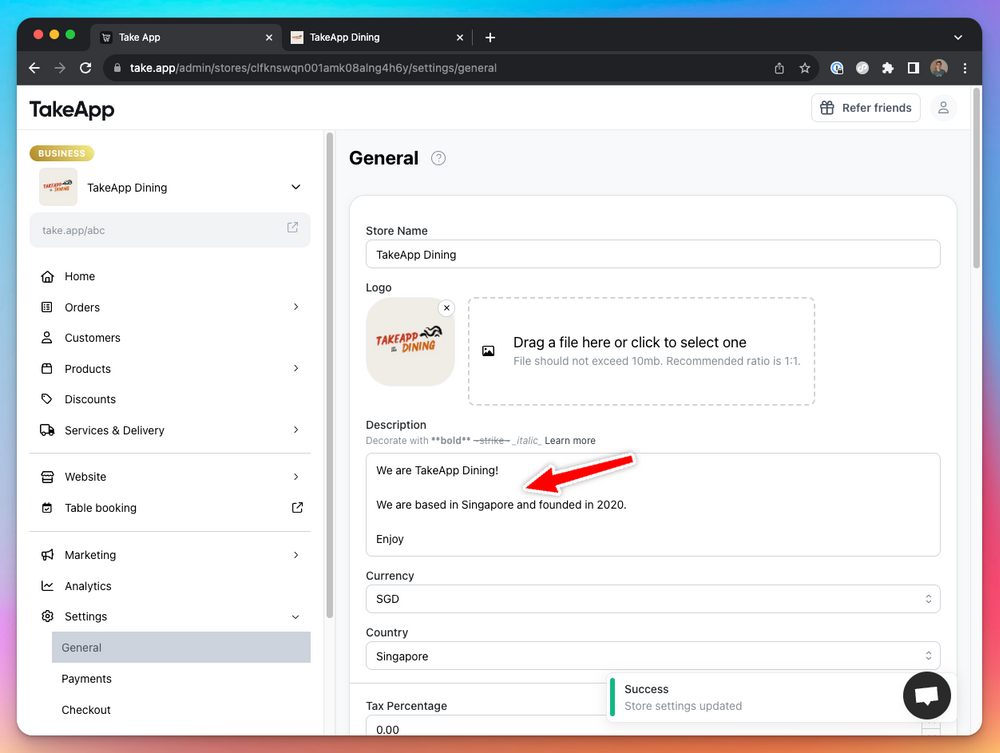The image size is (1000, 753).
Task: Click the TakeApp logo
Action: click(x=72, y=110)
